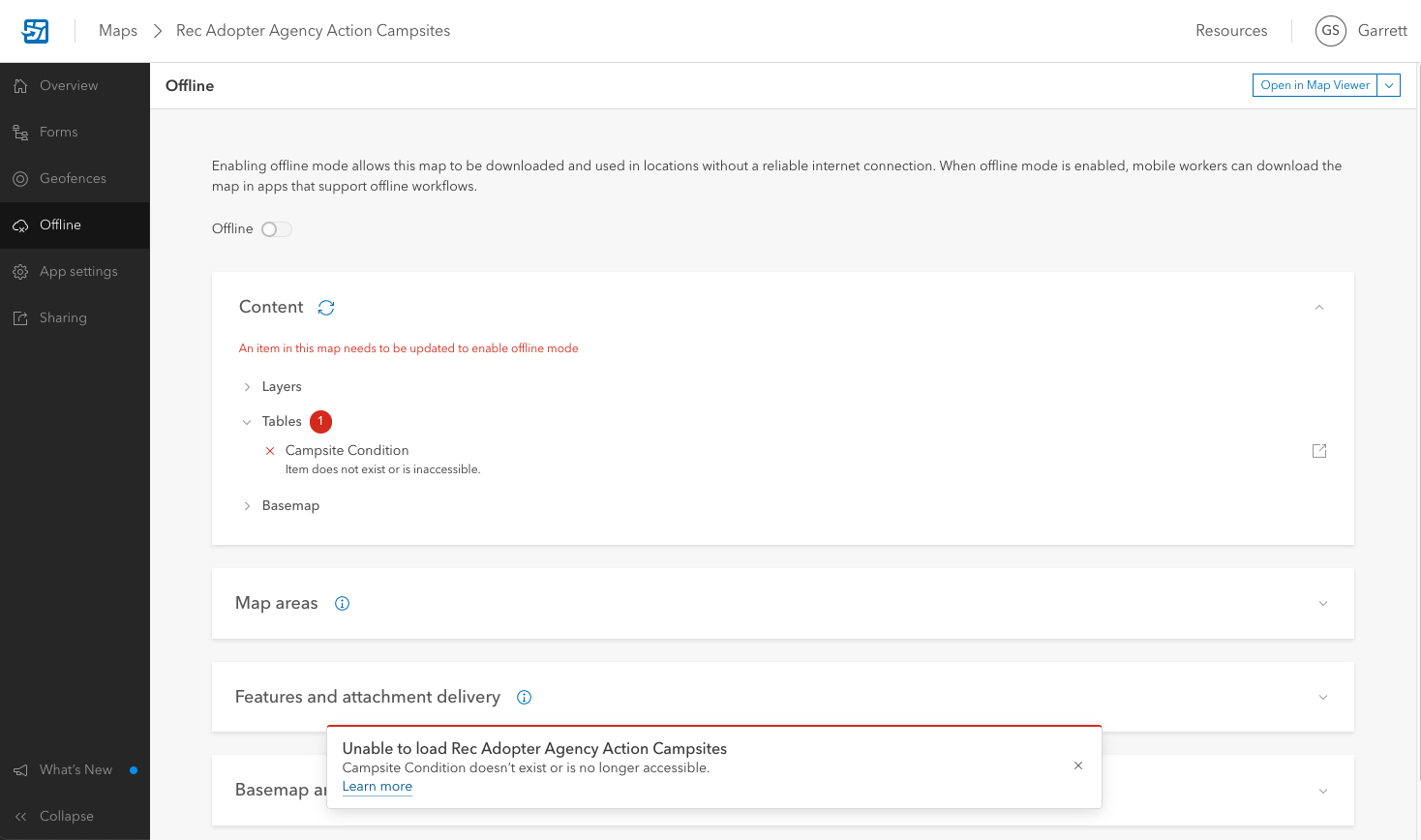Click the Field Maps logo icon
The height and width of the screenshot is (840, 1421).
tap(36, 31)
